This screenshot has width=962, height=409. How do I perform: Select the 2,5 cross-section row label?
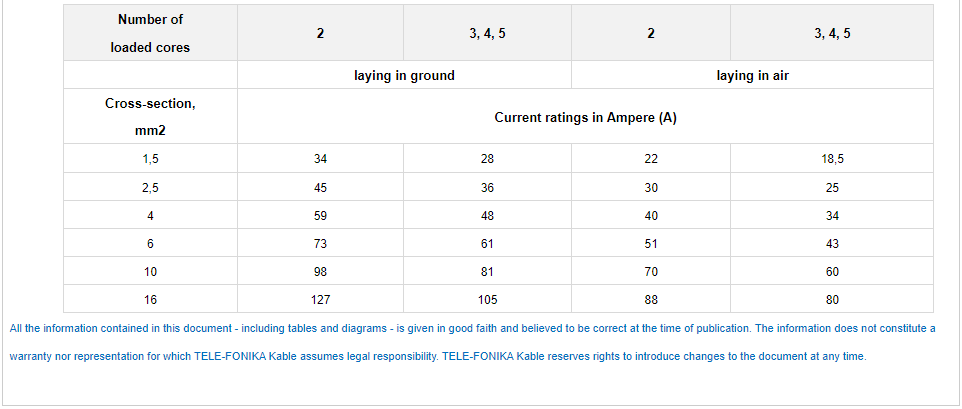tap(150, 187)
